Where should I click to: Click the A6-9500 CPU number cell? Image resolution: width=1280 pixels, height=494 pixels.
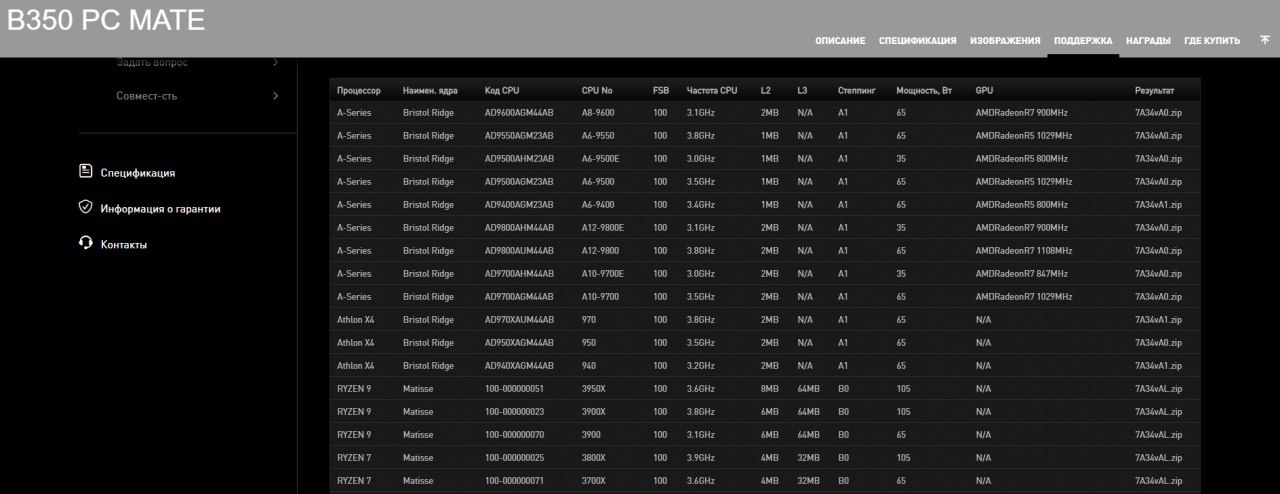(598, 182)
